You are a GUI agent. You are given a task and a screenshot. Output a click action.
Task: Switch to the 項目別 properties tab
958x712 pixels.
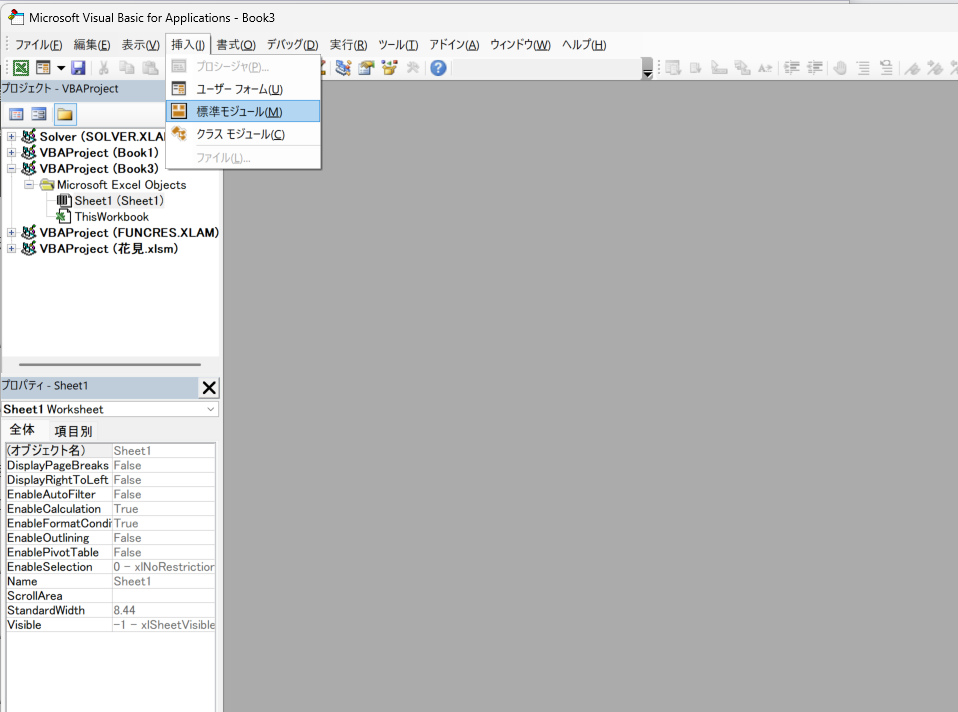(x=73, y=431)
